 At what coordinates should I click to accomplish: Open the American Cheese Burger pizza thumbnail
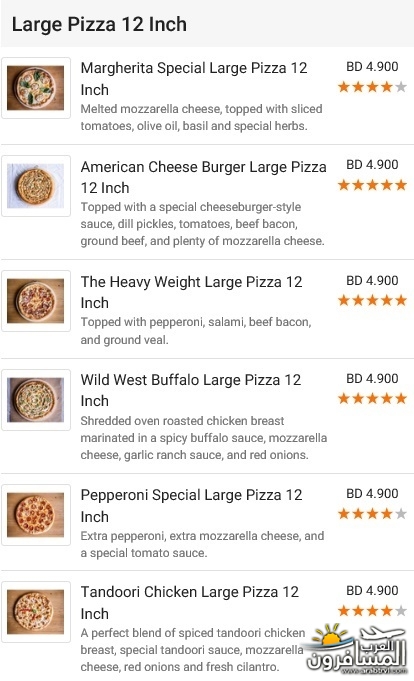(36, 186)
